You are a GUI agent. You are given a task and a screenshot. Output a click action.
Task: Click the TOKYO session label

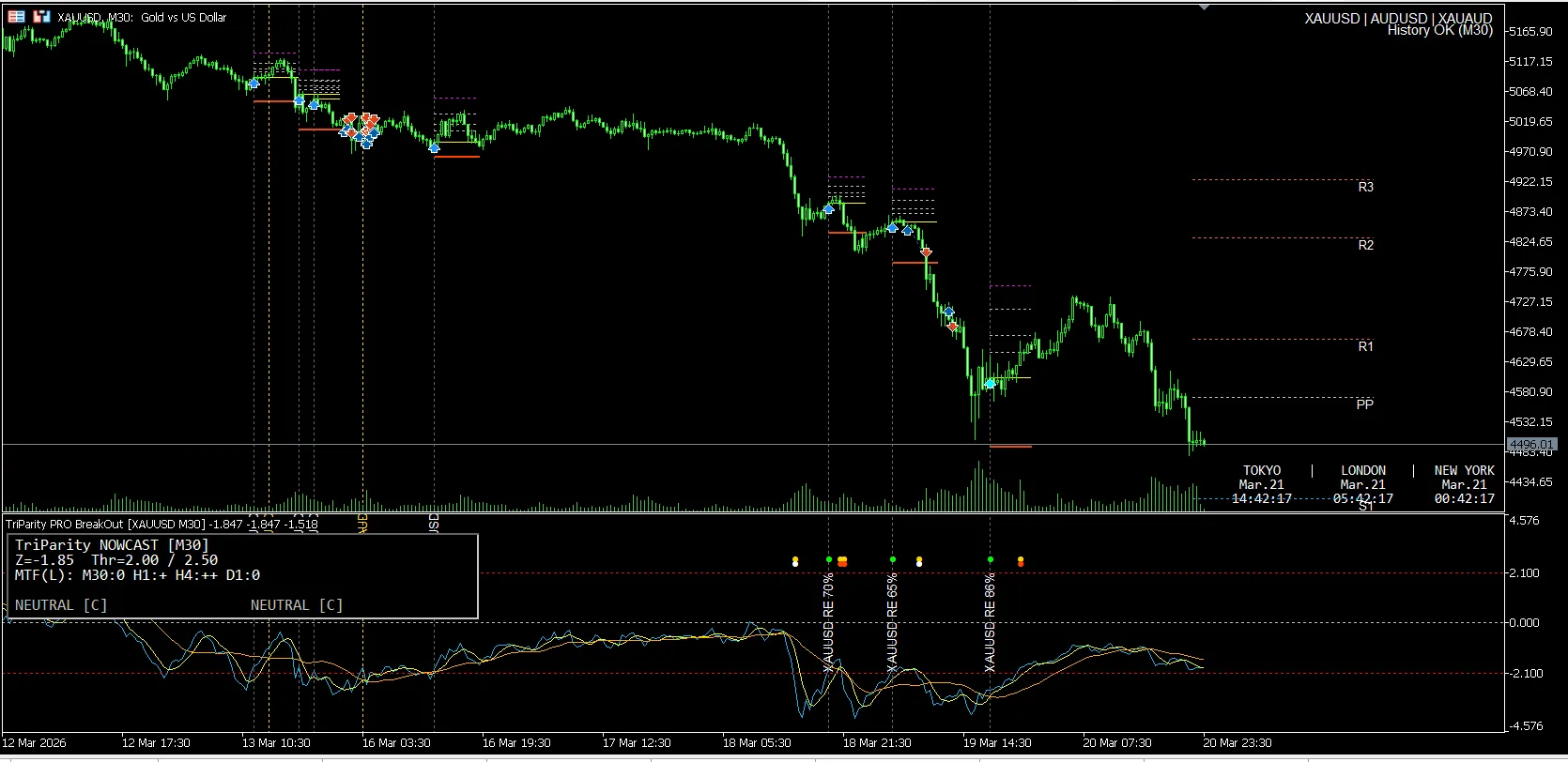click(1262, 471)
